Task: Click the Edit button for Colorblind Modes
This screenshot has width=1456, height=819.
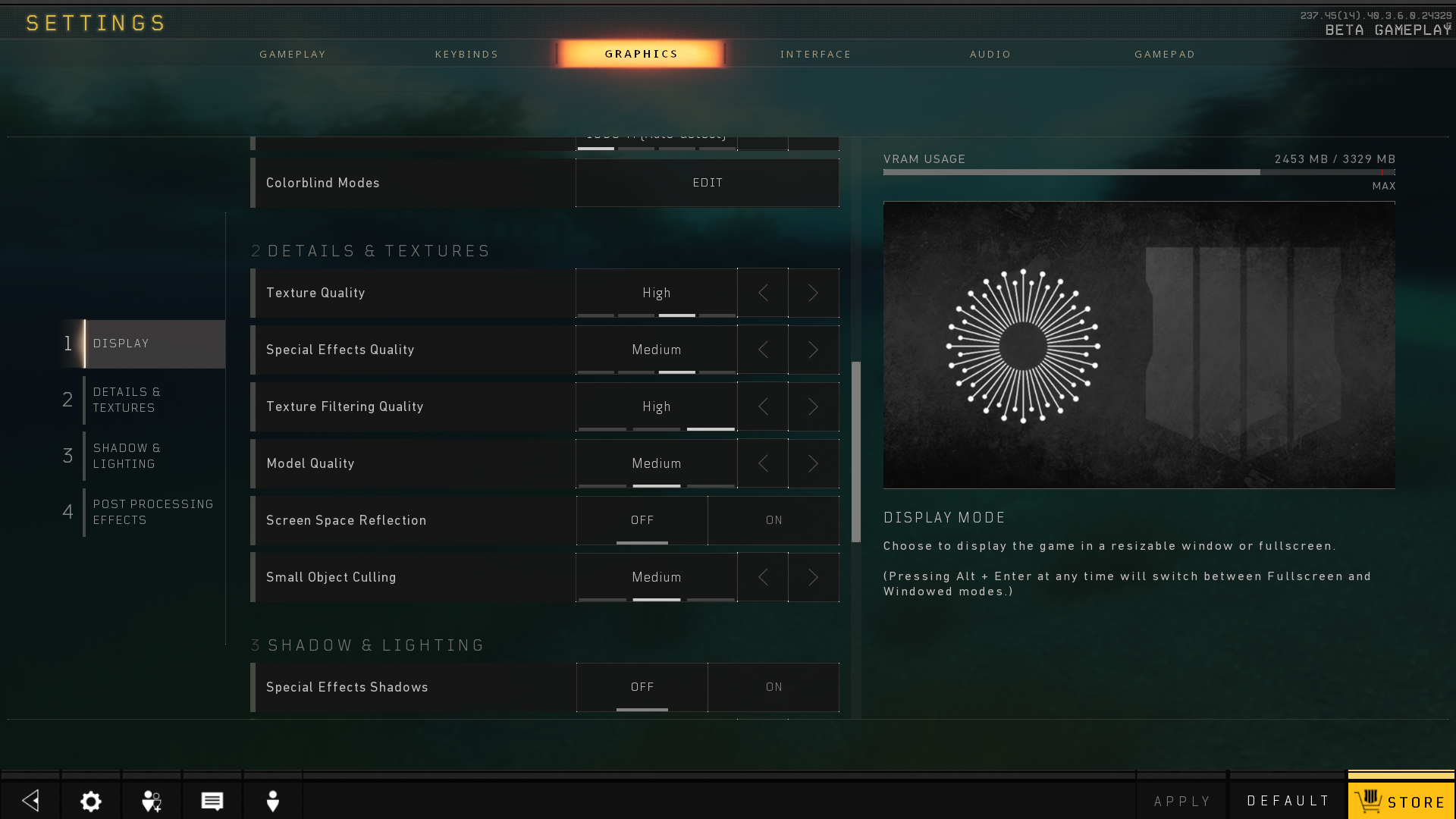Action: (707, 183)
